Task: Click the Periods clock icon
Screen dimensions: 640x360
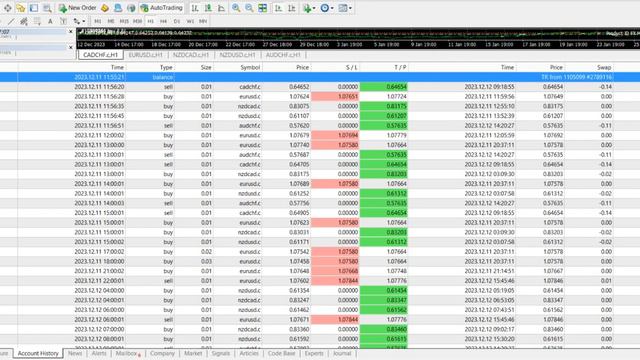Action: pyautogui.click(x=324, y=8)
